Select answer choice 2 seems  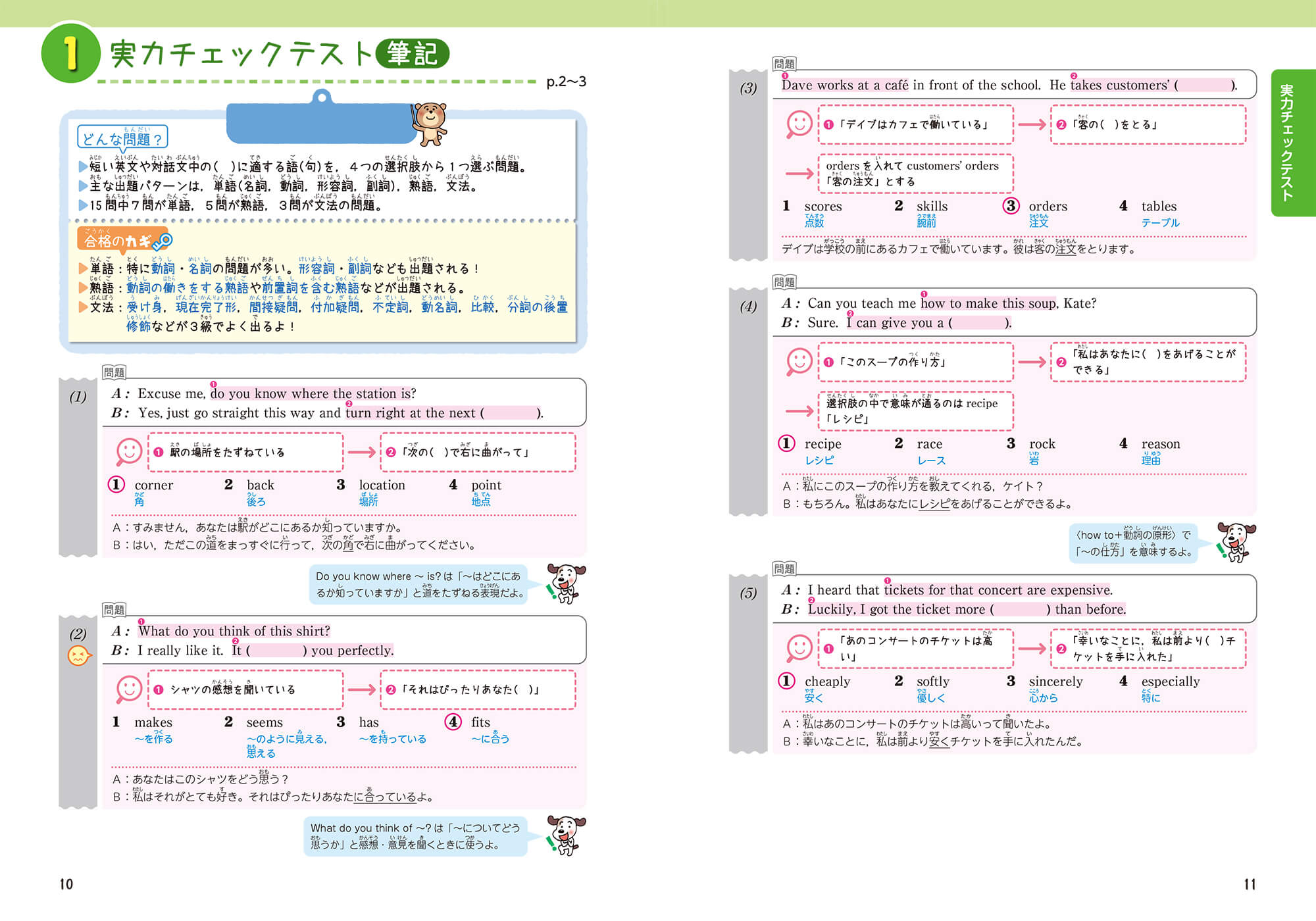pyautogui.click(x=253, y=722)
